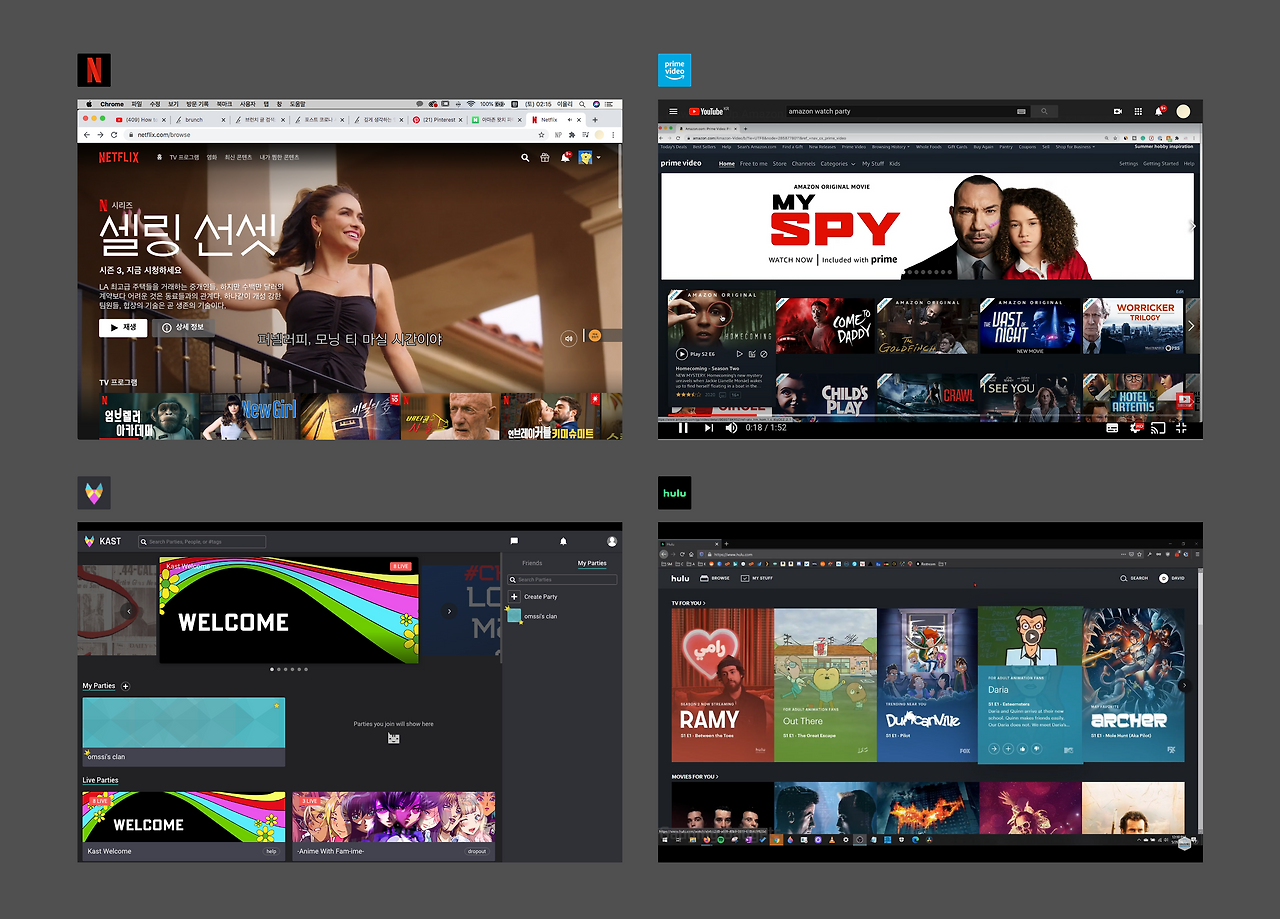1280x919 pixels.
Task: Open YouTube notifications bell
Action: point(1160,111)
